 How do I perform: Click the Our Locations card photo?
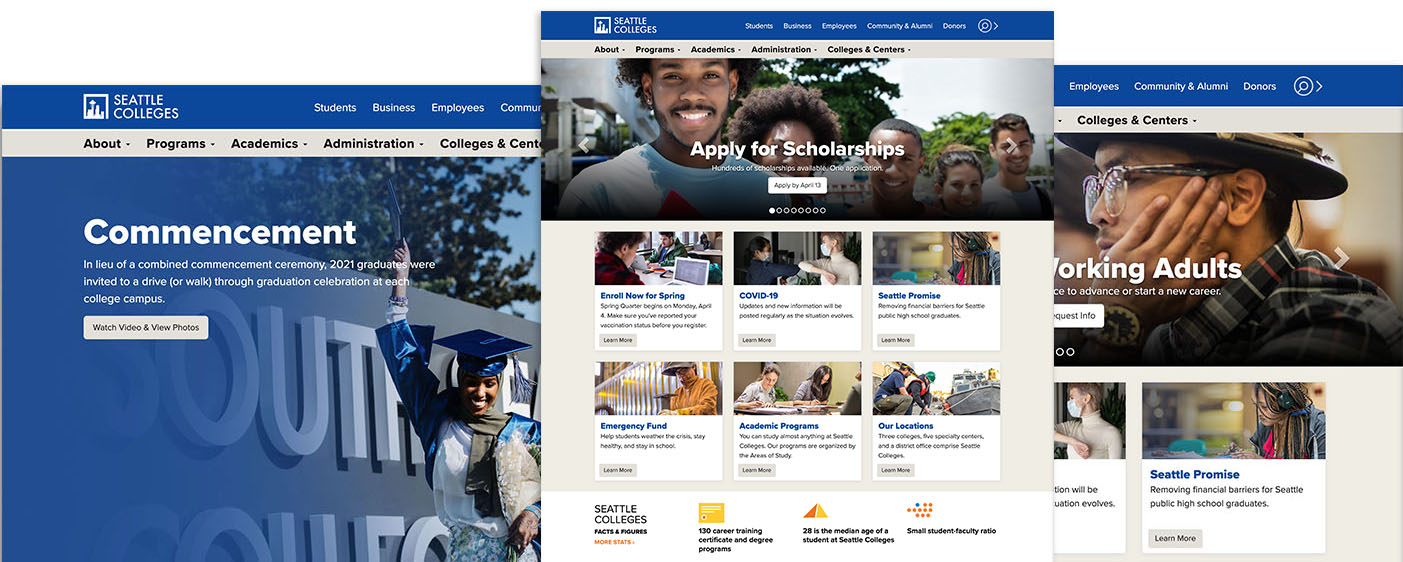pyautogui.click(x=936, y=389)
